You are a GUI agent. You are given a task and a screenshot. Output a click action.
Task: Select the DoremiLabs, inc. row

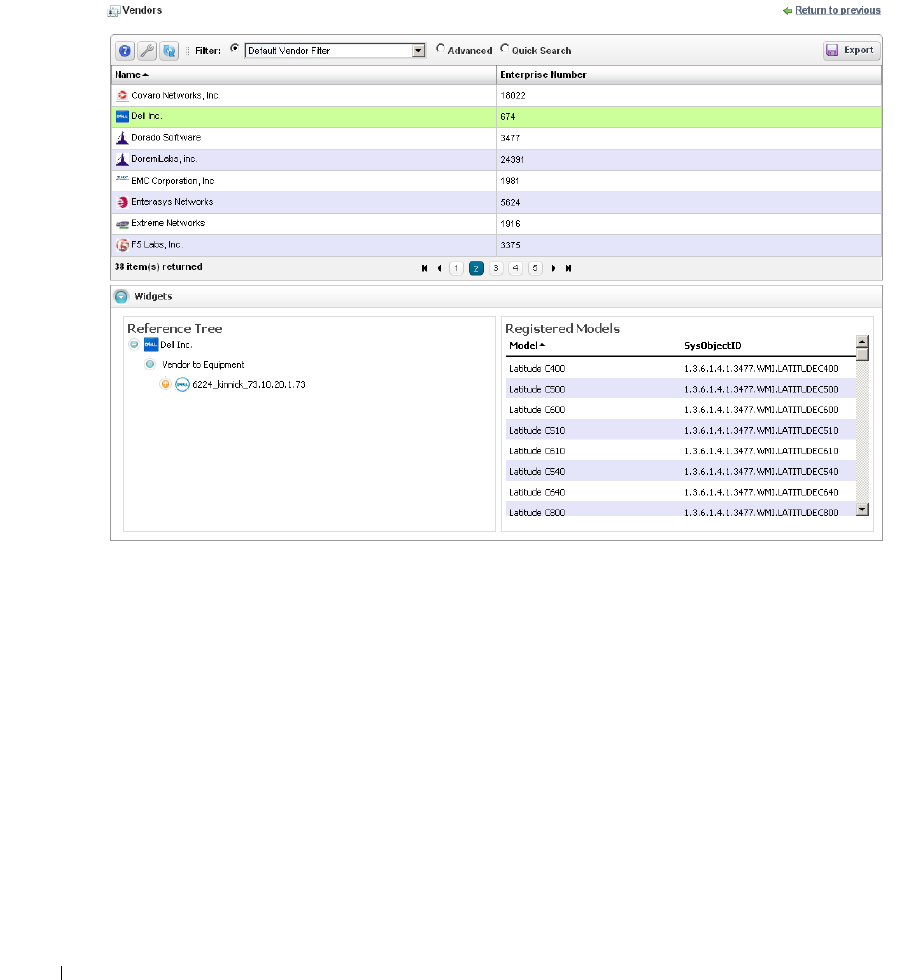pyautogui.click(x=496, y=160)
